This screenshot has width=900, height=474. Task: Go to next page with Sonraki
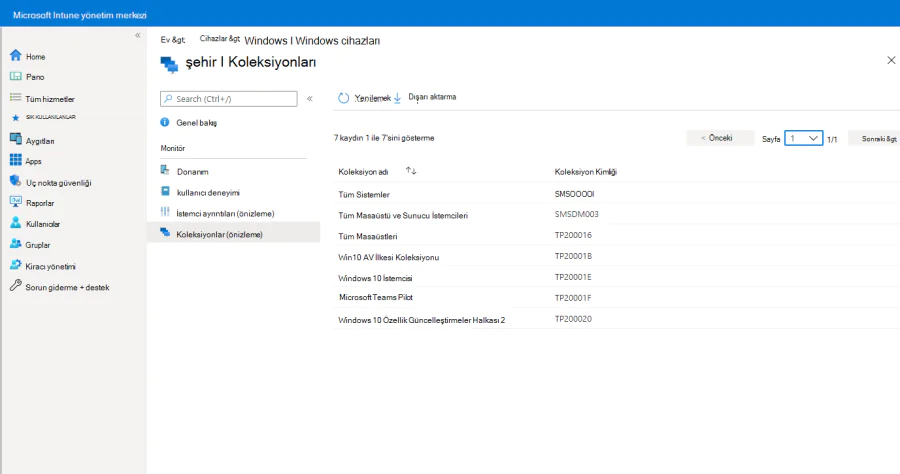tap(875, 139)
